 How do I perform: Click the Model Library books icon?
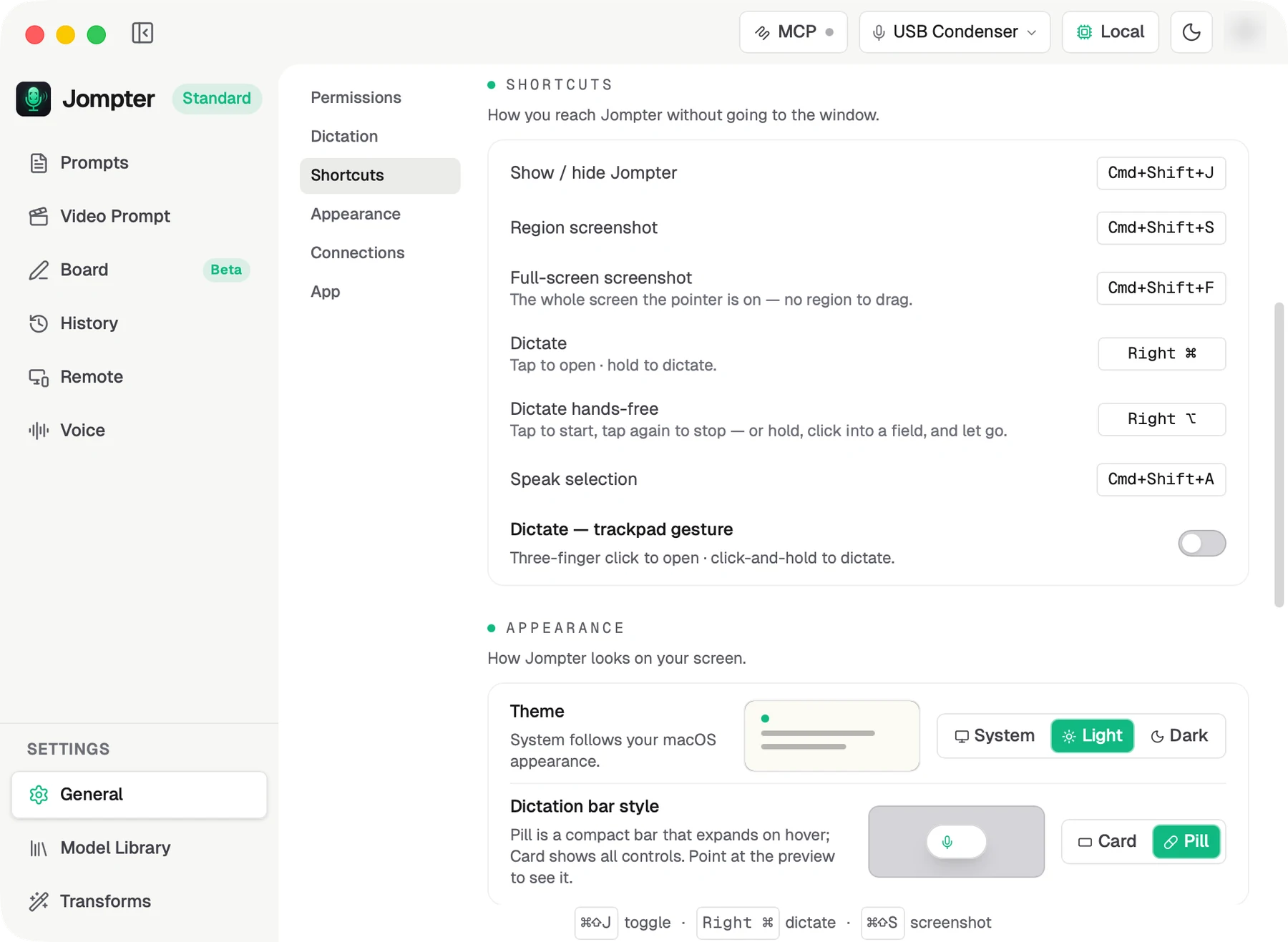point(39,848)
